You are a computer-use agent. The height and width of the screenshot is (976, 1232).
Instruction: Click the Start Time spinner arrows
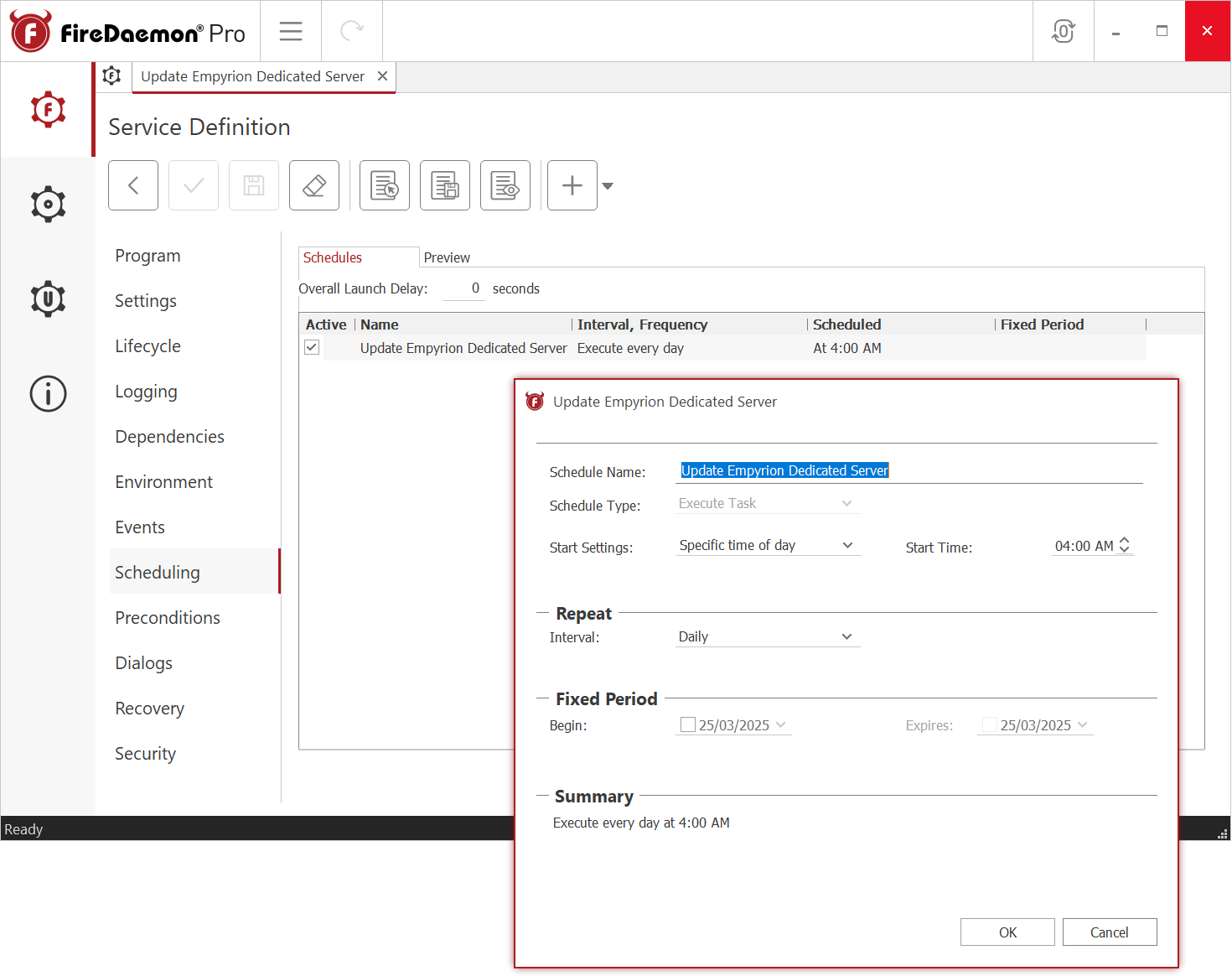[1125, 545]
